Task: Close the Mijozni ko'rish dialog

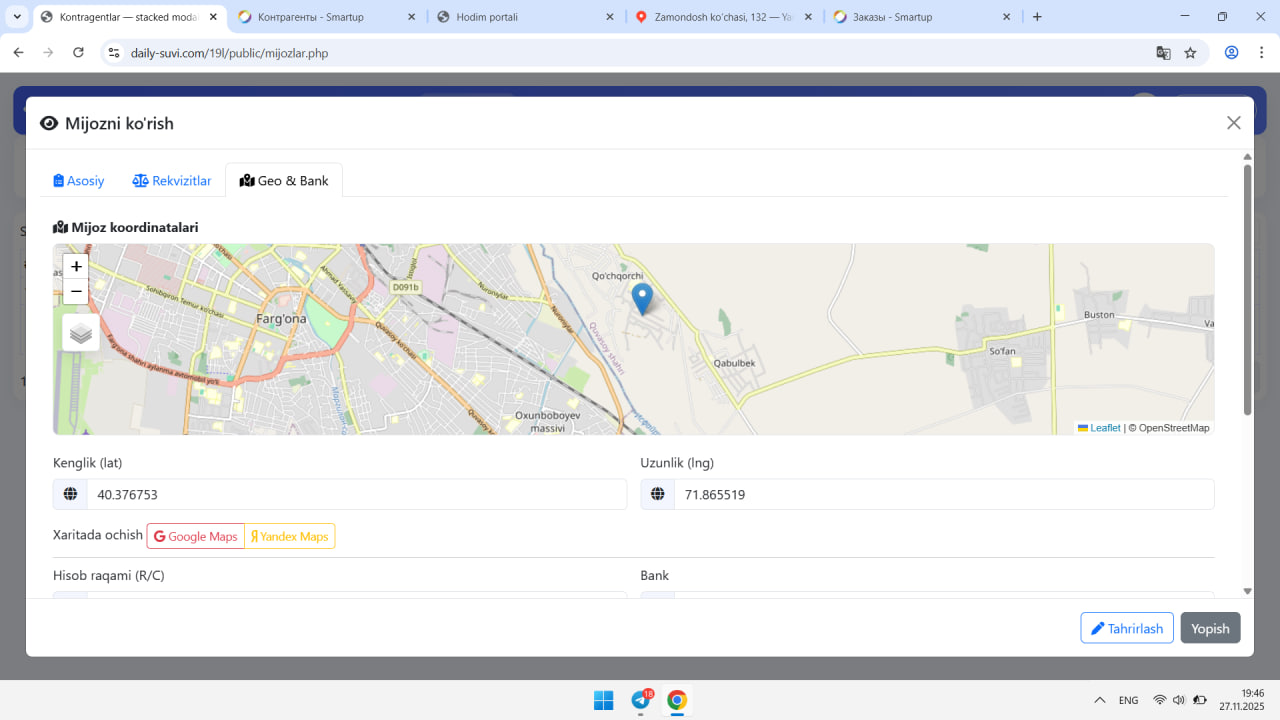Action: [x=1233, y=123]
